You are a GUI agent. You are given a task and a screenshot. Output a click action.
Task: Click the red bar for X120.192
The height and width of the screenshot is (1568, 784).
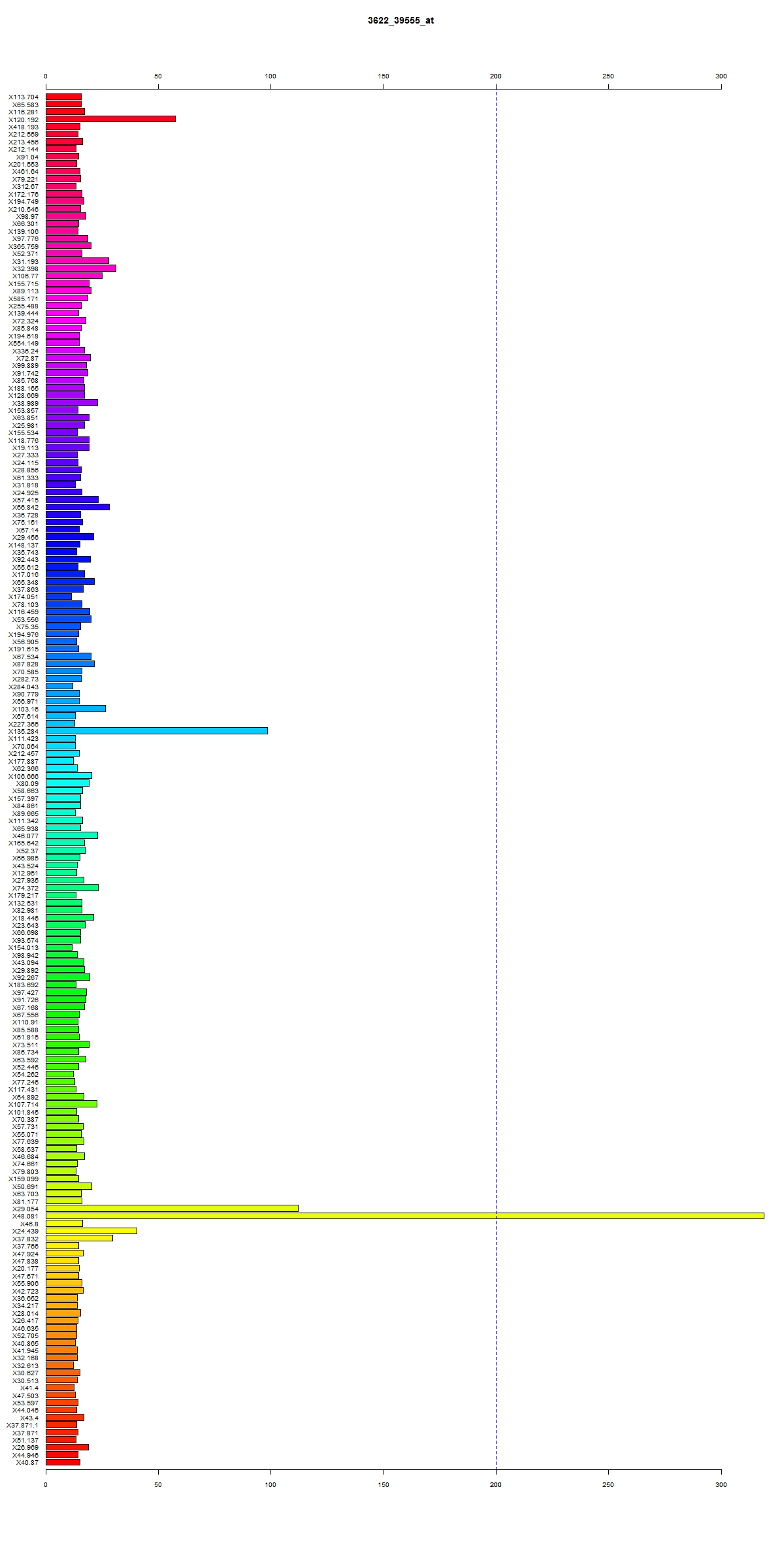pyautogui.click(x=110, y=119)
